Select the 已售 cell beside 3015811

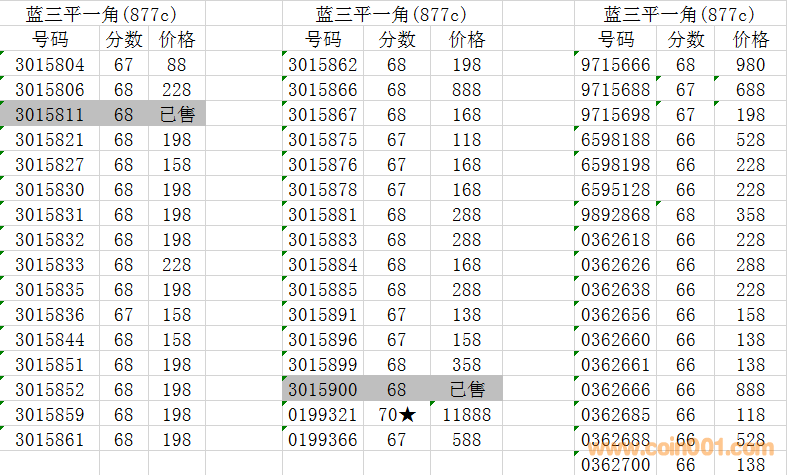tap(177, 114)
